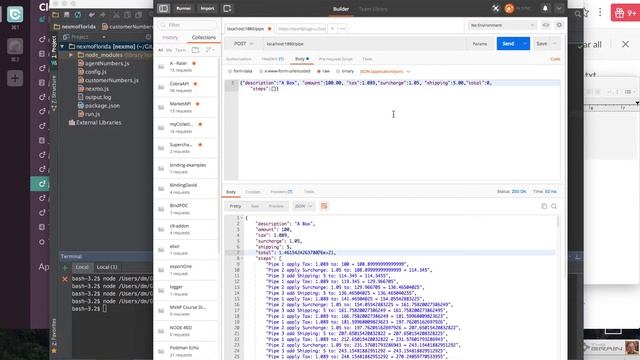Open request Headers tab
The height and width of the screenshot is (360, 640).
pyautogui.click(x=273, y=59)
